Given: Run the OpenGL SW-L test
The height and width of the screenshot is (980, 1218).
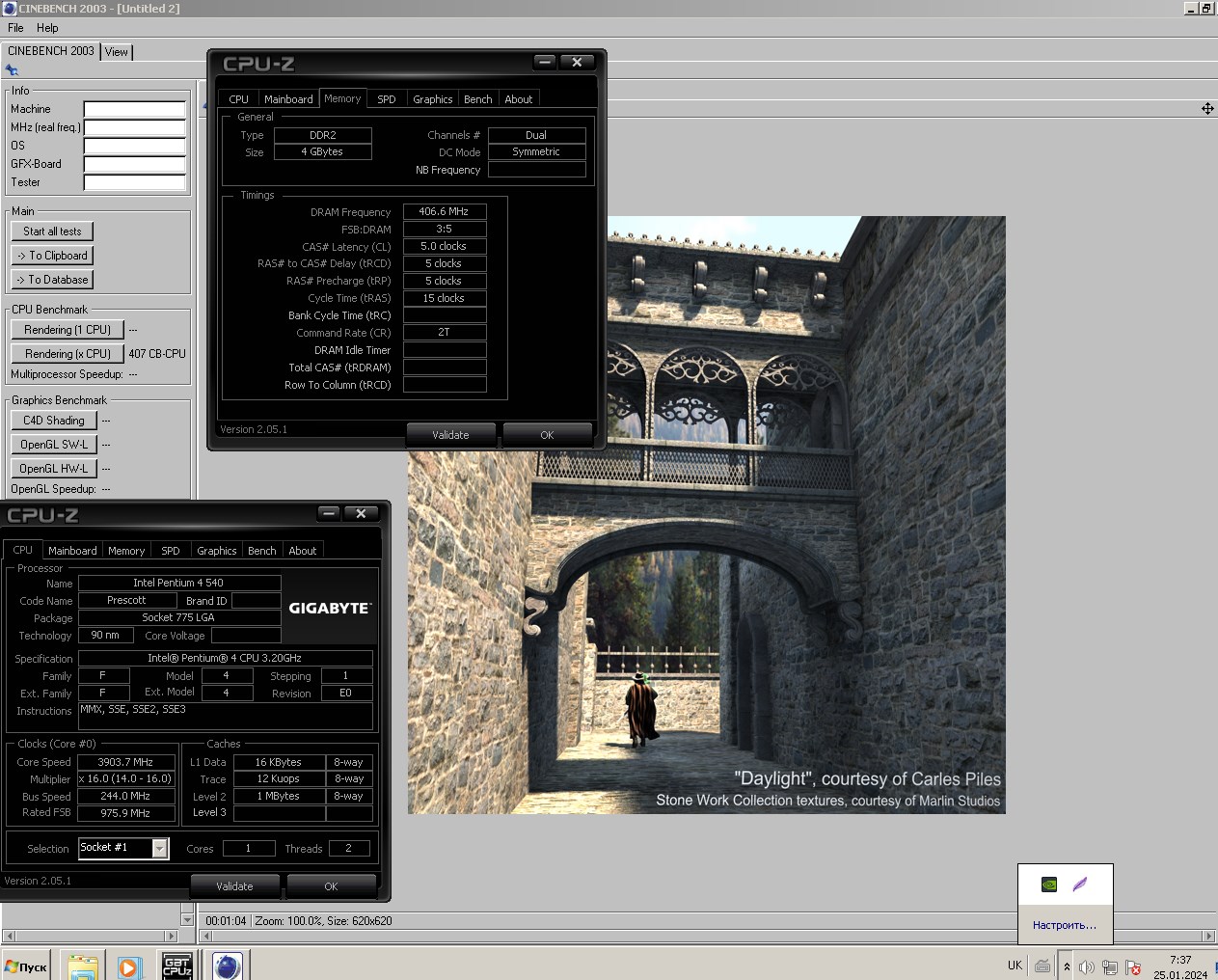Looking at the screenshot, I should point(54,445).
